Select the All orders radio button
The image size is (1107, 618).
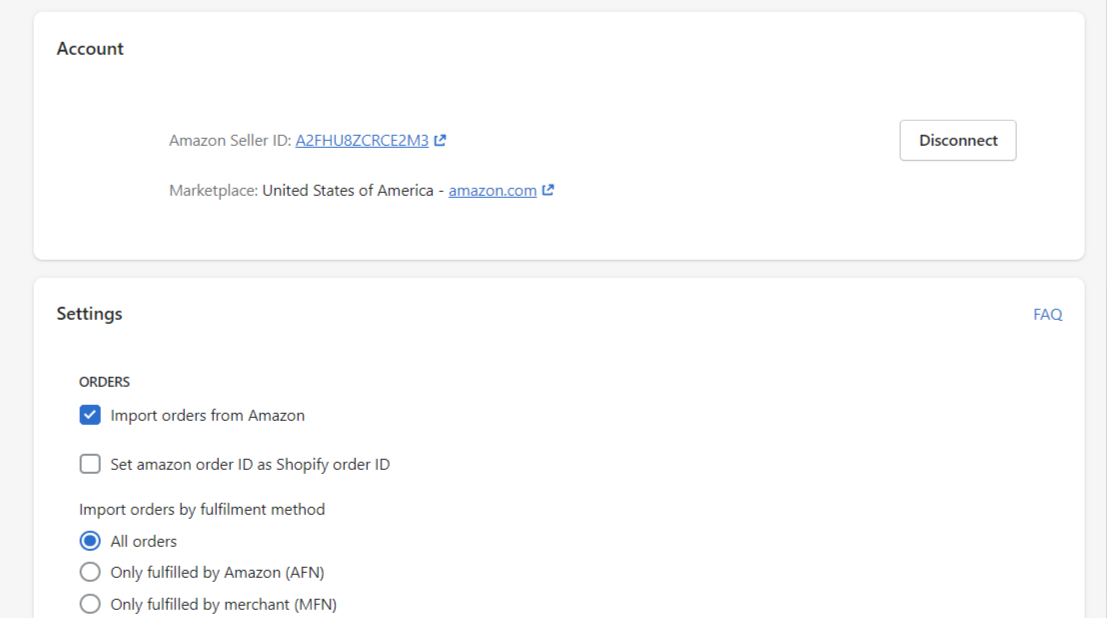90,541
